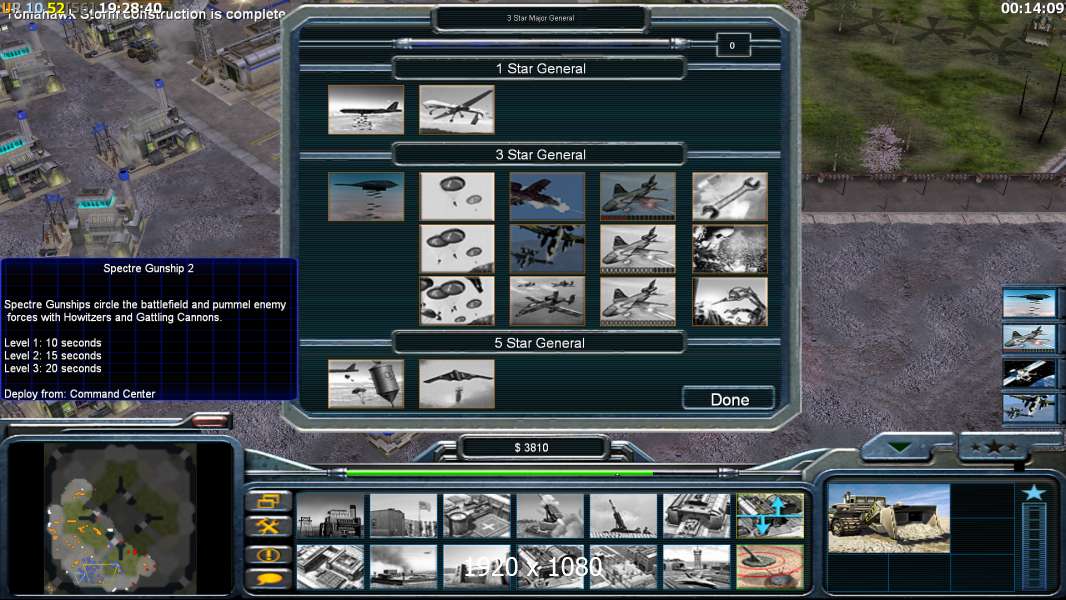Build the fire base cannon defense
The image size is (1066, 600).
[x=623, y=516]
